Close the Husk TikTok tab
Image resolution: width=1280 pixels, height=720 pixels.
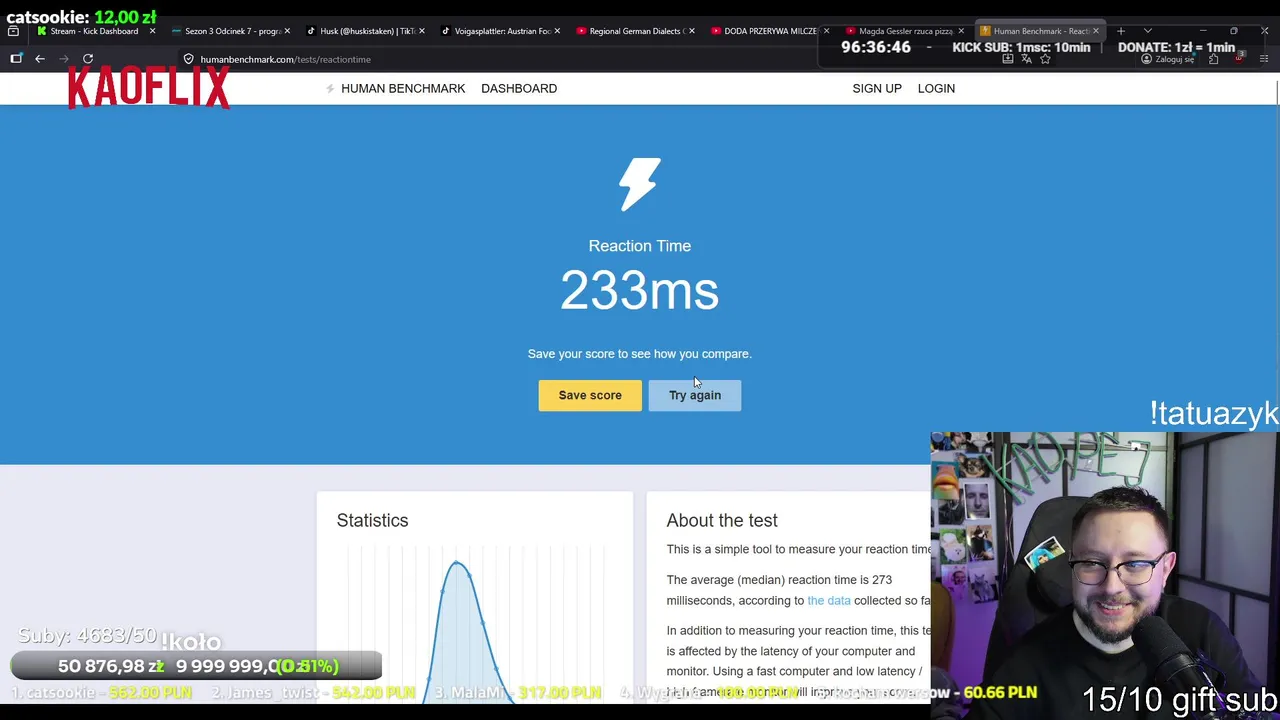421,31
